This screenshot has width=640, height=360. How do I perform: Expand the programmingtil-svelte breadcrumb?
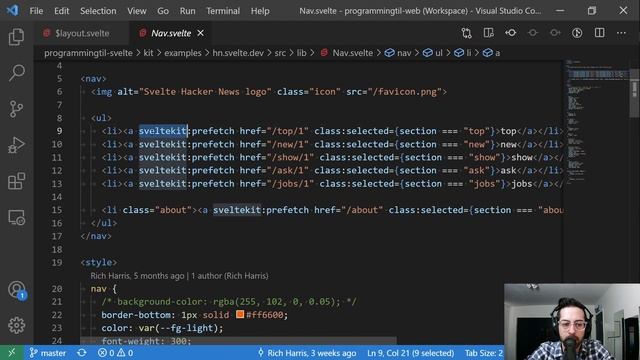point(88,53)
